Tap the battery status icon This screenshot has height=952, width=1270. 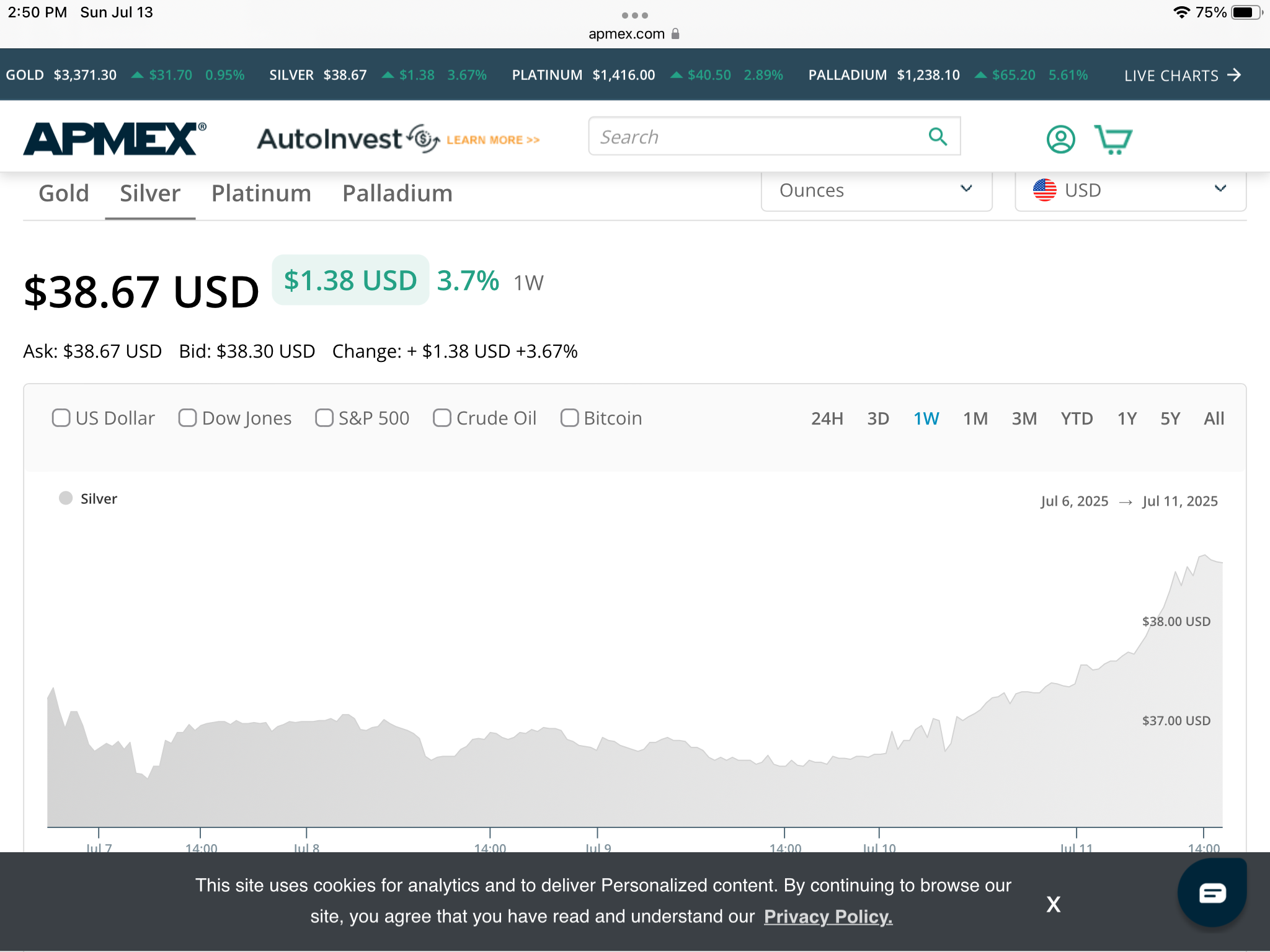(1247, 12)
